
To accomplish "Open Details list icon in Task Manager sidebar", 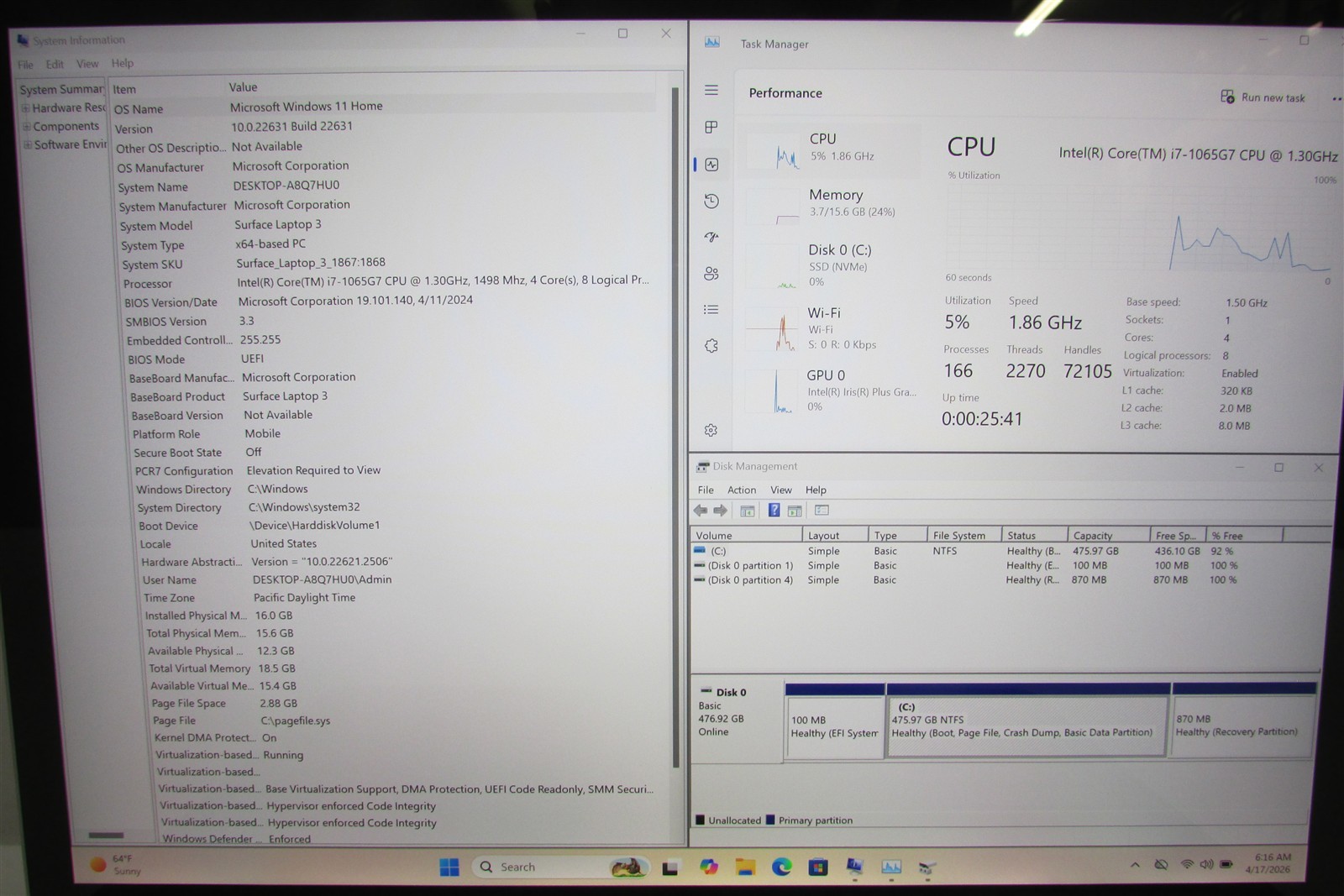I will pos(711,310).
